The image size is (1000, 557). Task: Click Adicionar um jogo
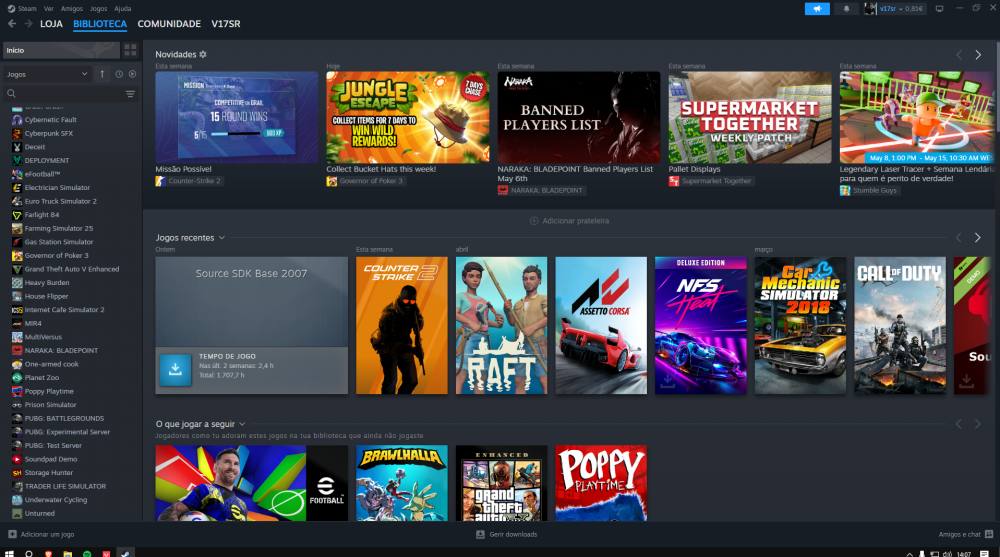tap(41, 534)
